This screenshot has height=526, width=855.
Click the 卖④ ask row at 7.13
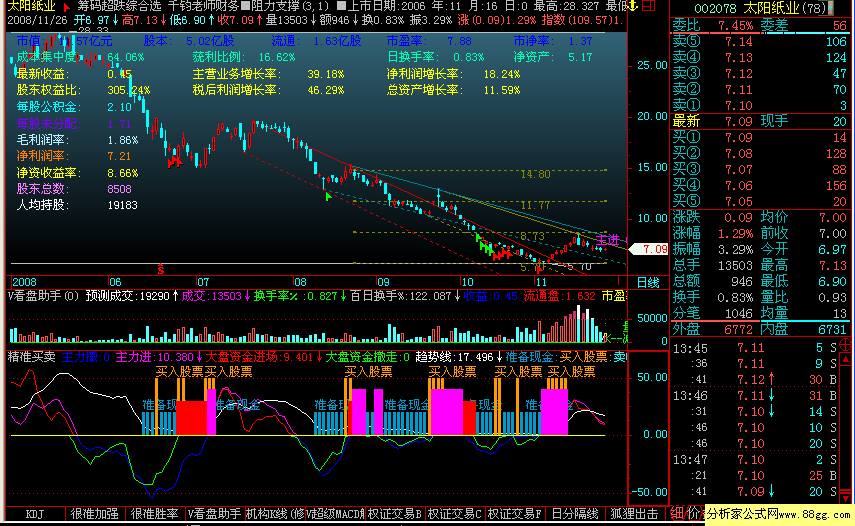pos(759,57)
